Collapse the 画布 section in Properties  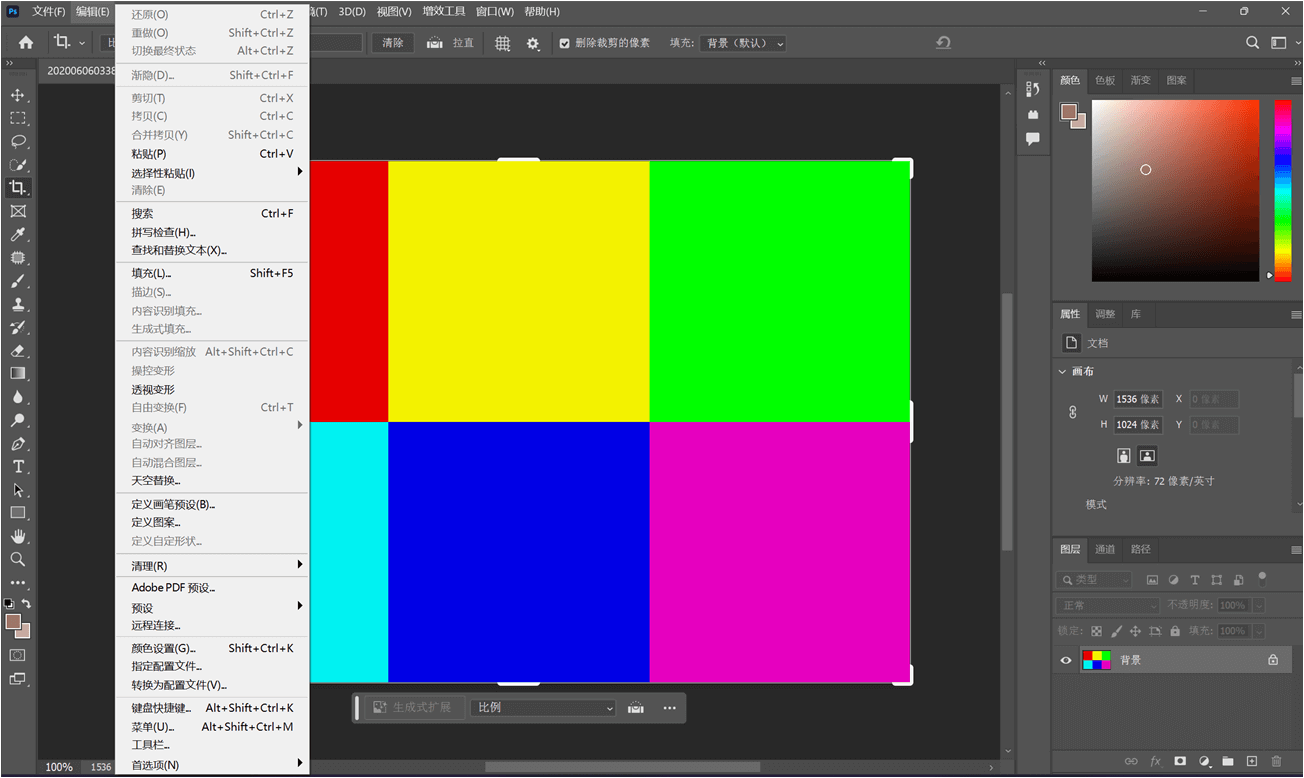point(1062,371)
